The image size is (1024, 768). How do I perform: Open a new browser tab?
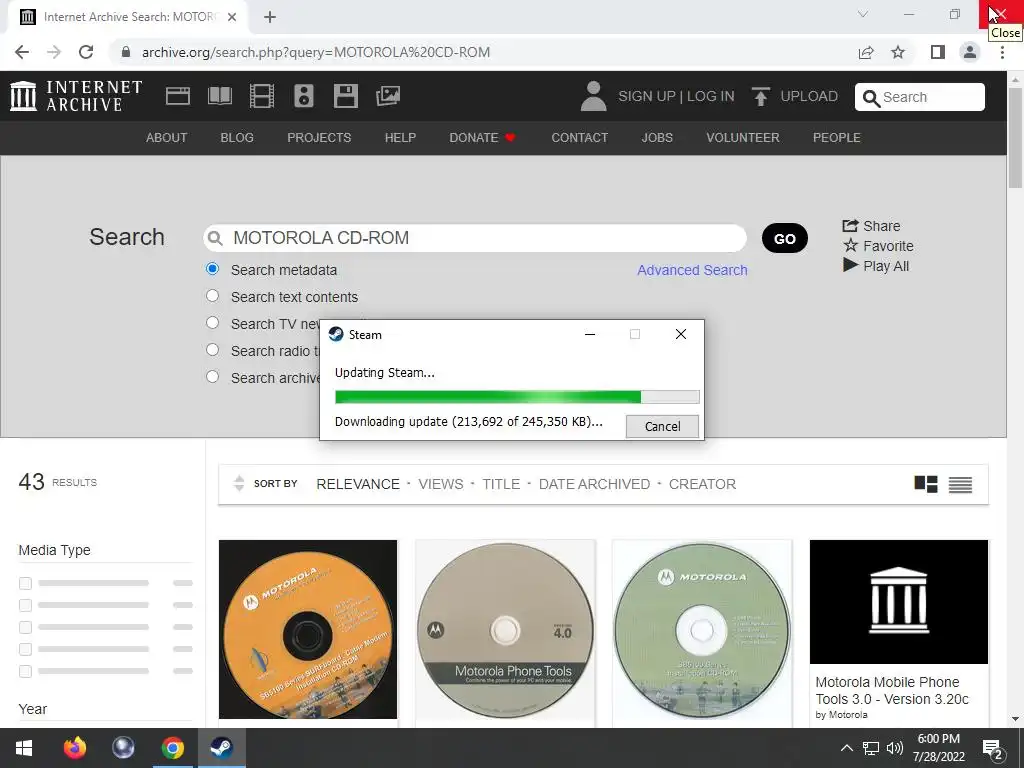(270, 17)
